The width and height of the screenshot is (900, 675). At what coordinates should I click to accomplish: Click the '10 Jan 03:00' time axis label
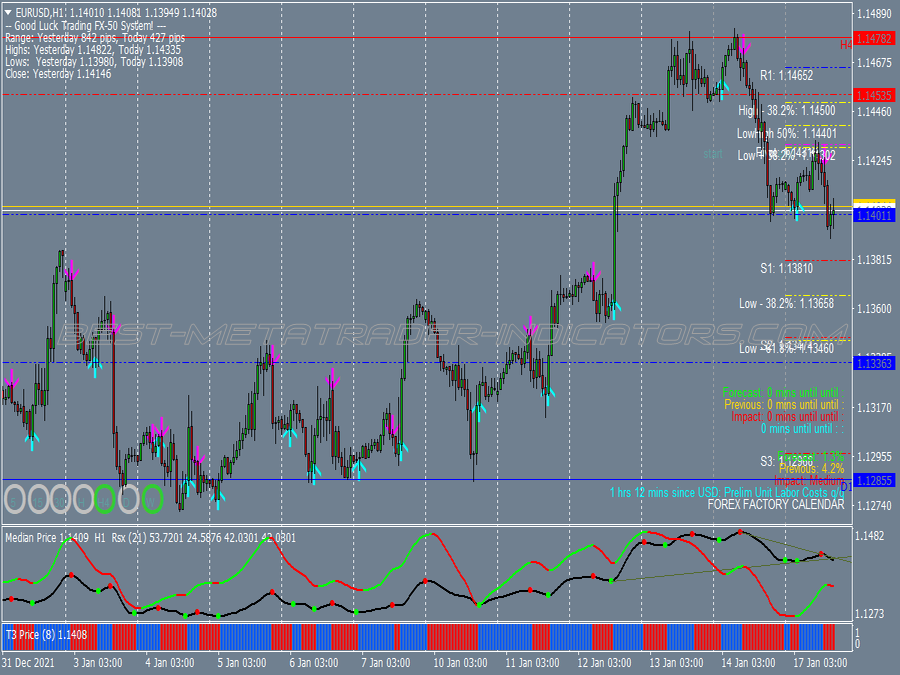tap(460, 662)
